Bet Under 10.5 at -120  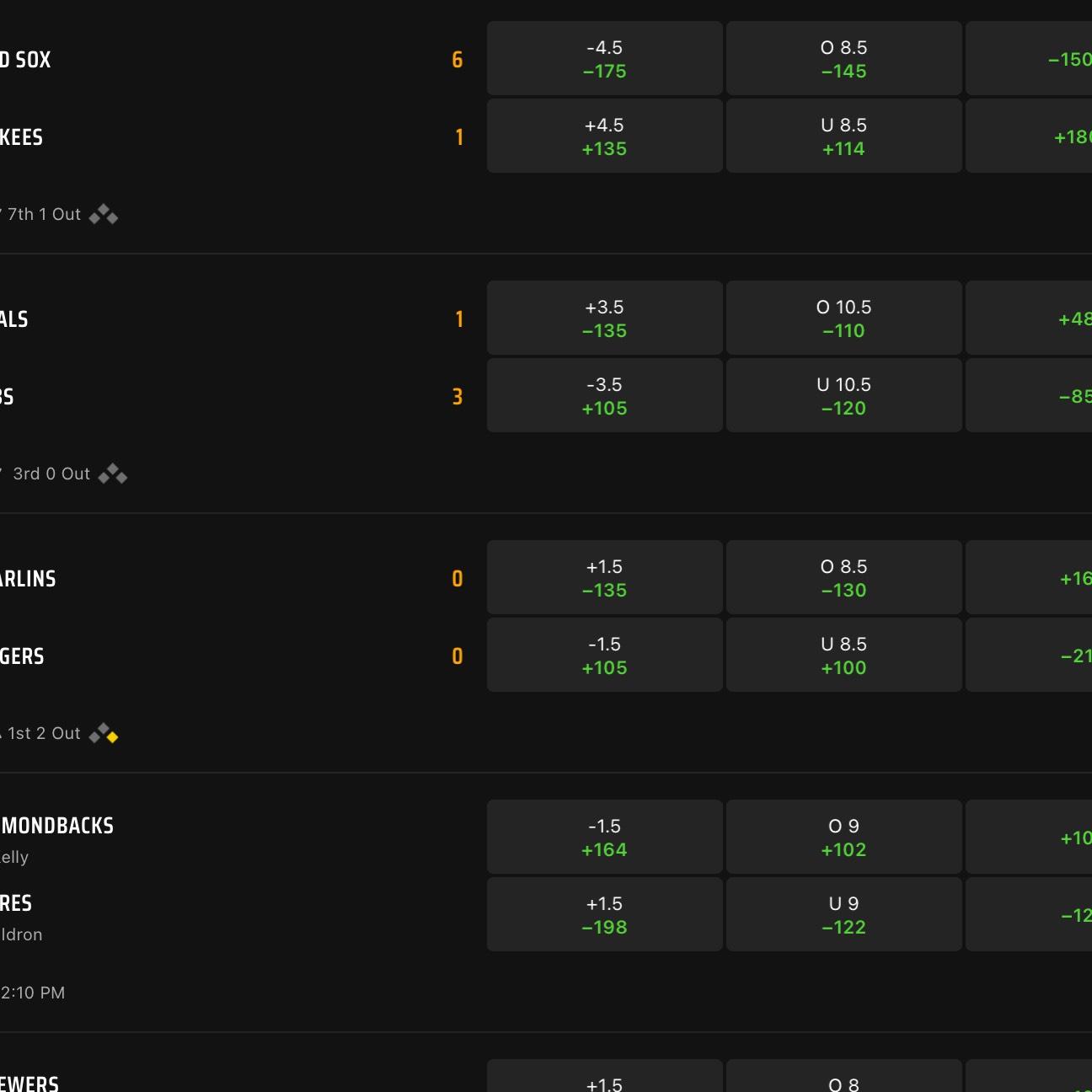point(844,396)
